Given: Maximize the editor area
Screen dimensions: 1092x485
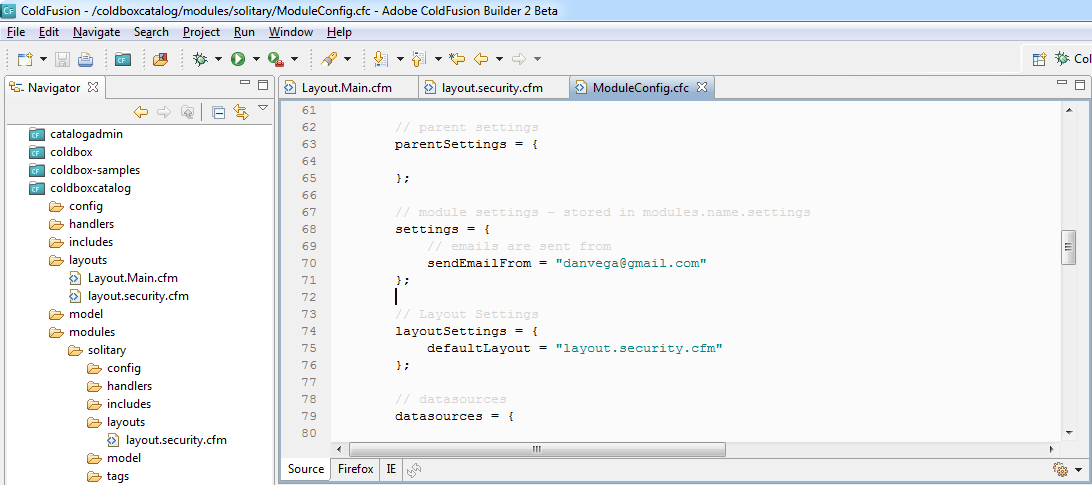Looking at the screenshot, I should pos(1079,85).
